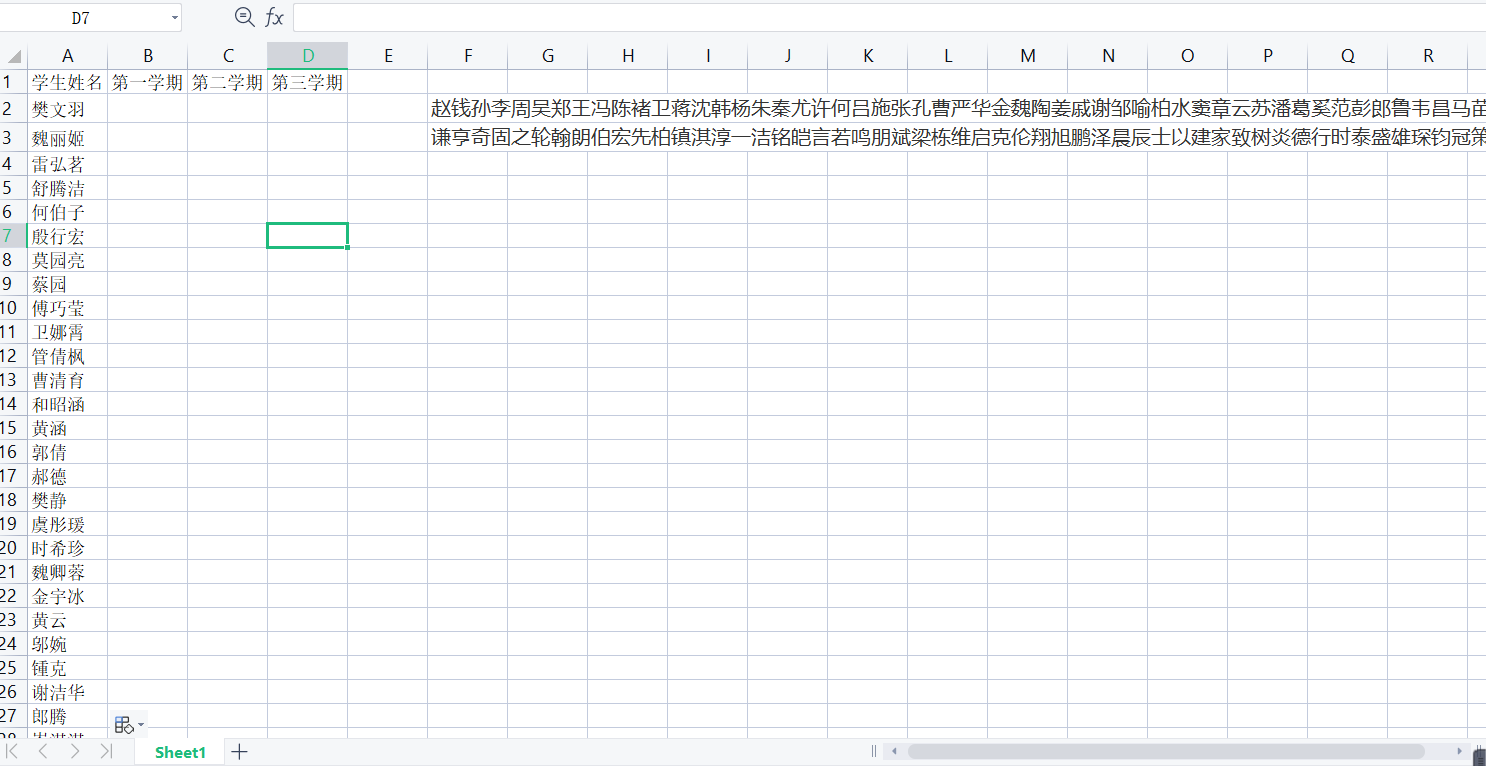
Task: Select row 7 header
Action: tap(13, 236)
